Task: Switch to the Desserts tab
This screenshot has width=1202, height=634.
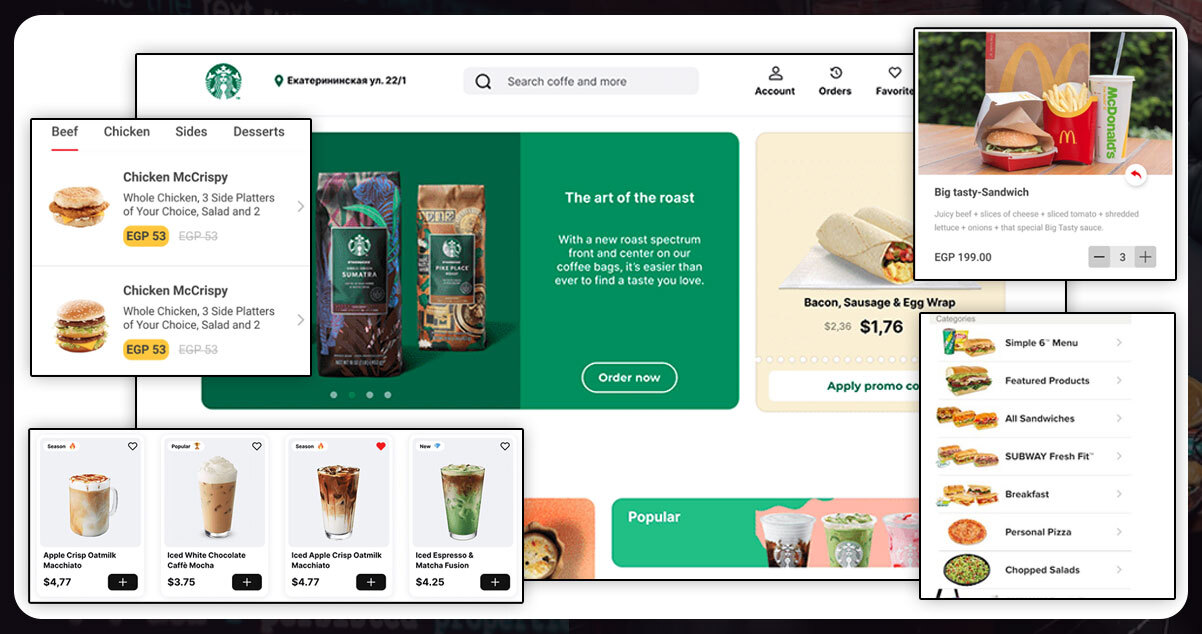Action: (259, 132)
